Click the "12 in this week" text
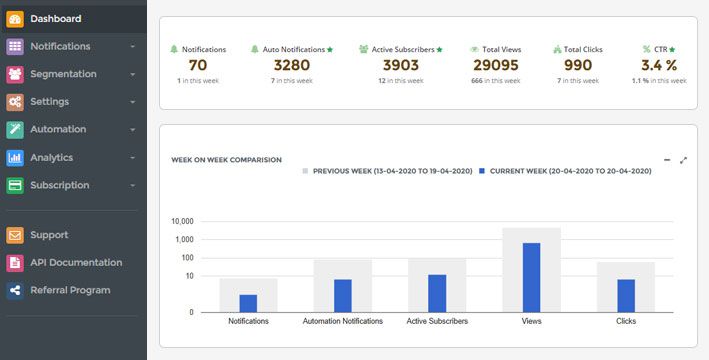This screenshot has height=360, width=709. (401, 81)
